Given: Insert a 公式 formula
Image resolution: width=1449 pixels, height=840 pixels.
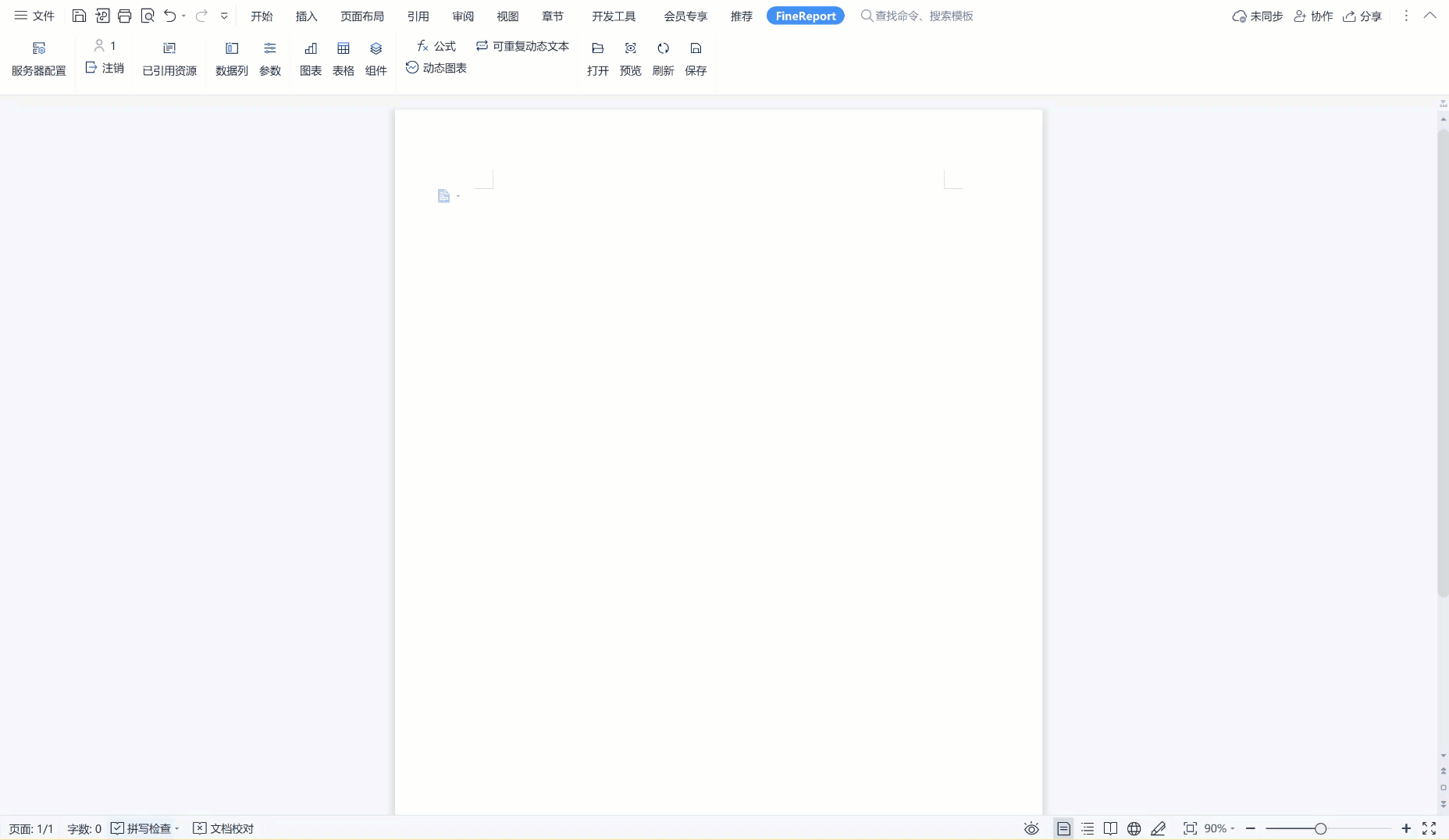Looking at the screenshot, I should coord(436,46).
